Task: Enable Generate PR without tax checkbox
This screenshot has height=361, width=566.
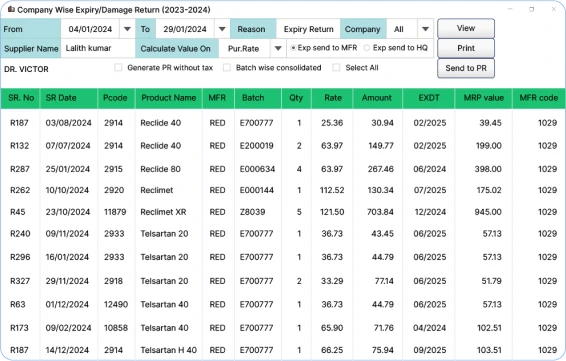Action: coord(118,68)
